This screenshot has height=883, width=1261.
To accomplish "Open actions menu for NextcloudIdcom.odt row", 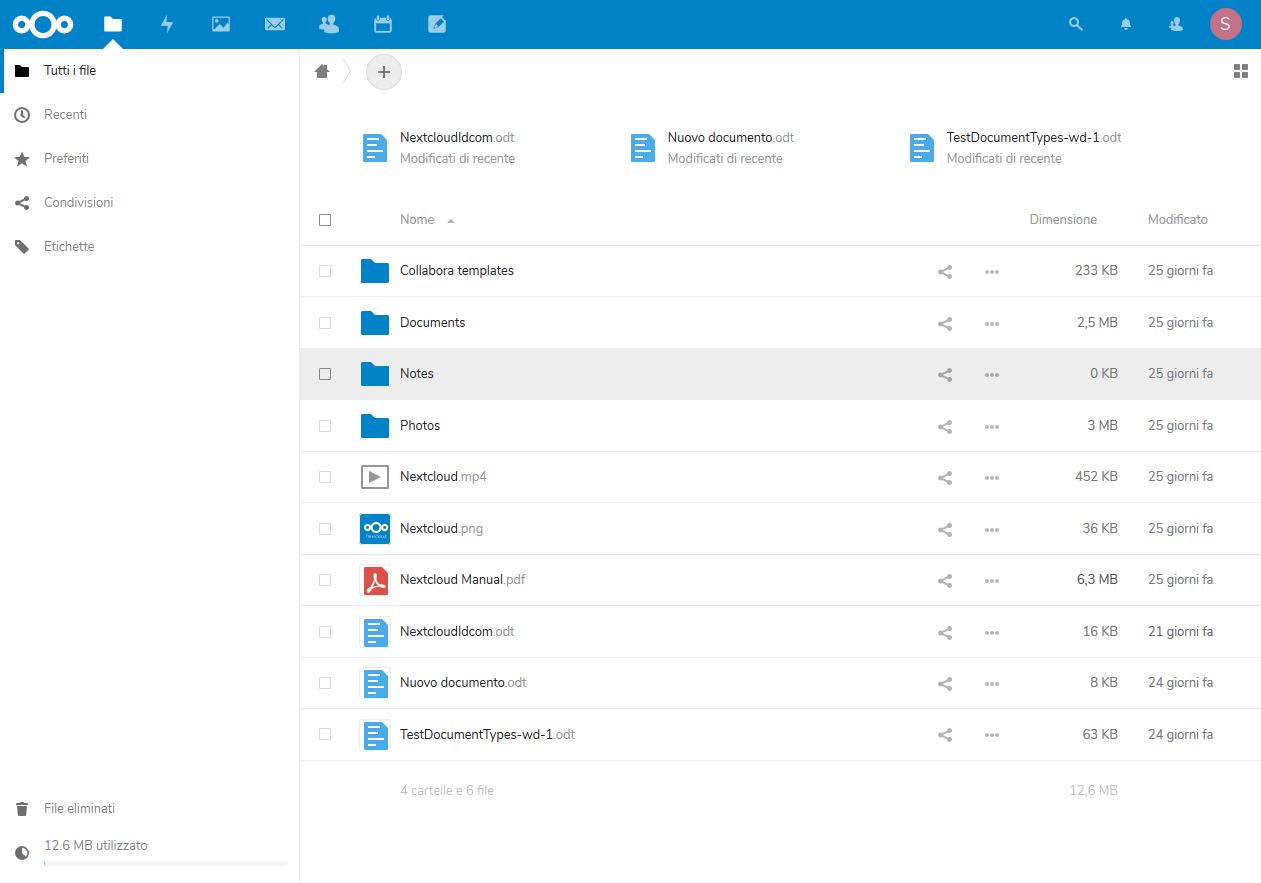I will pyautogui.click(x=992, y=632).
